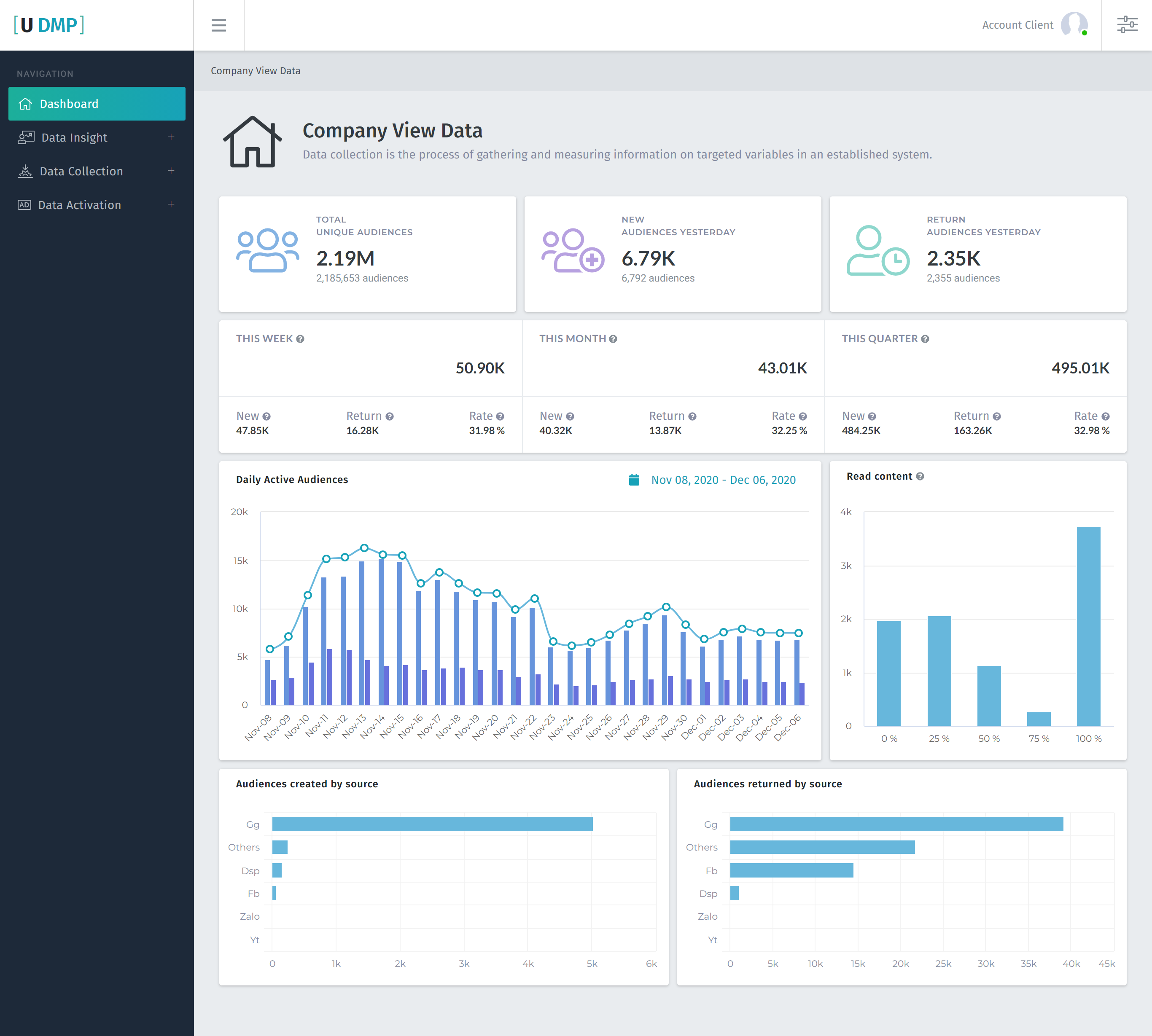Expand the Data Collection plus sign

[x=171, y=171]
